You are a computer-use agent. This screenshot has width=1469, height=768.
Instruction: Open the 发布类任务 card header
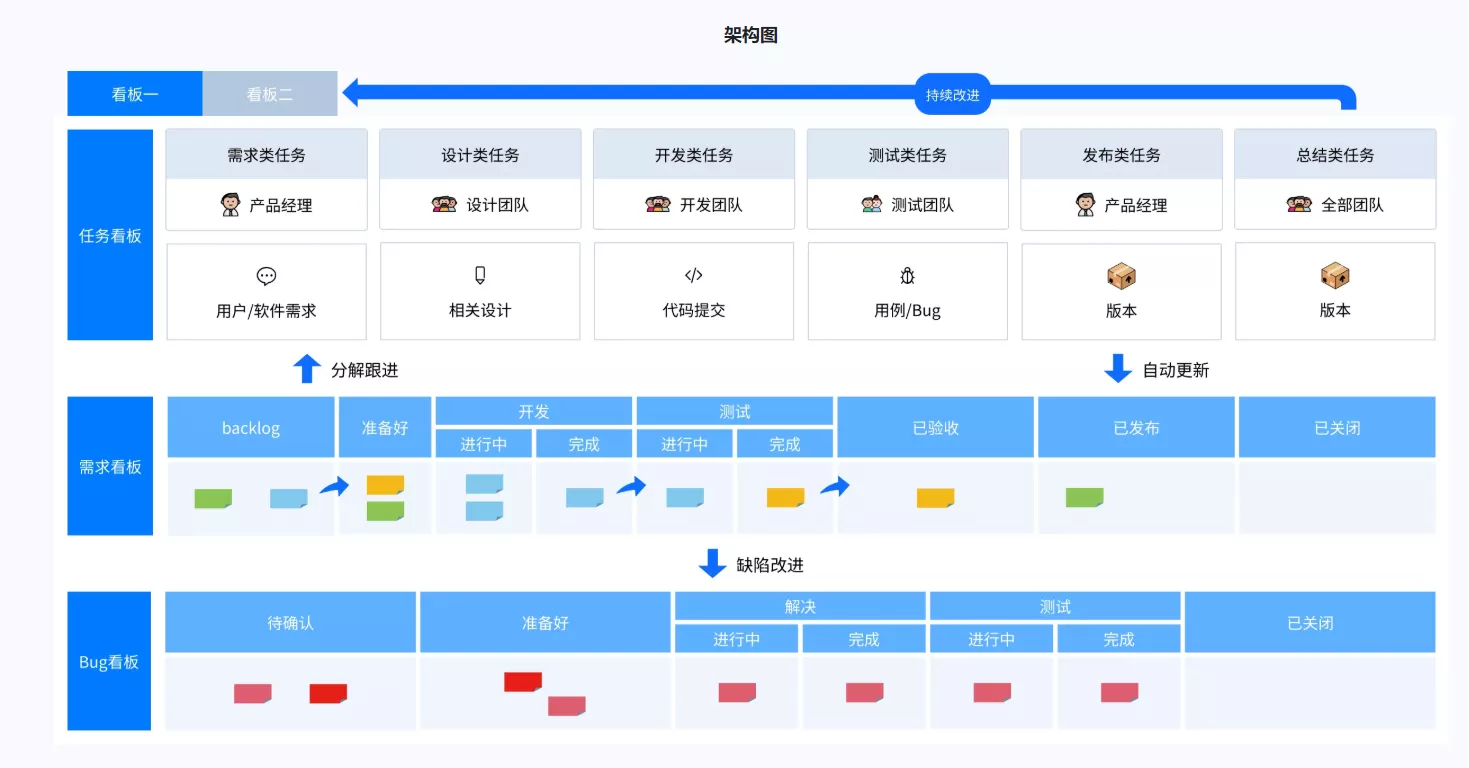tap(1122, 155)
